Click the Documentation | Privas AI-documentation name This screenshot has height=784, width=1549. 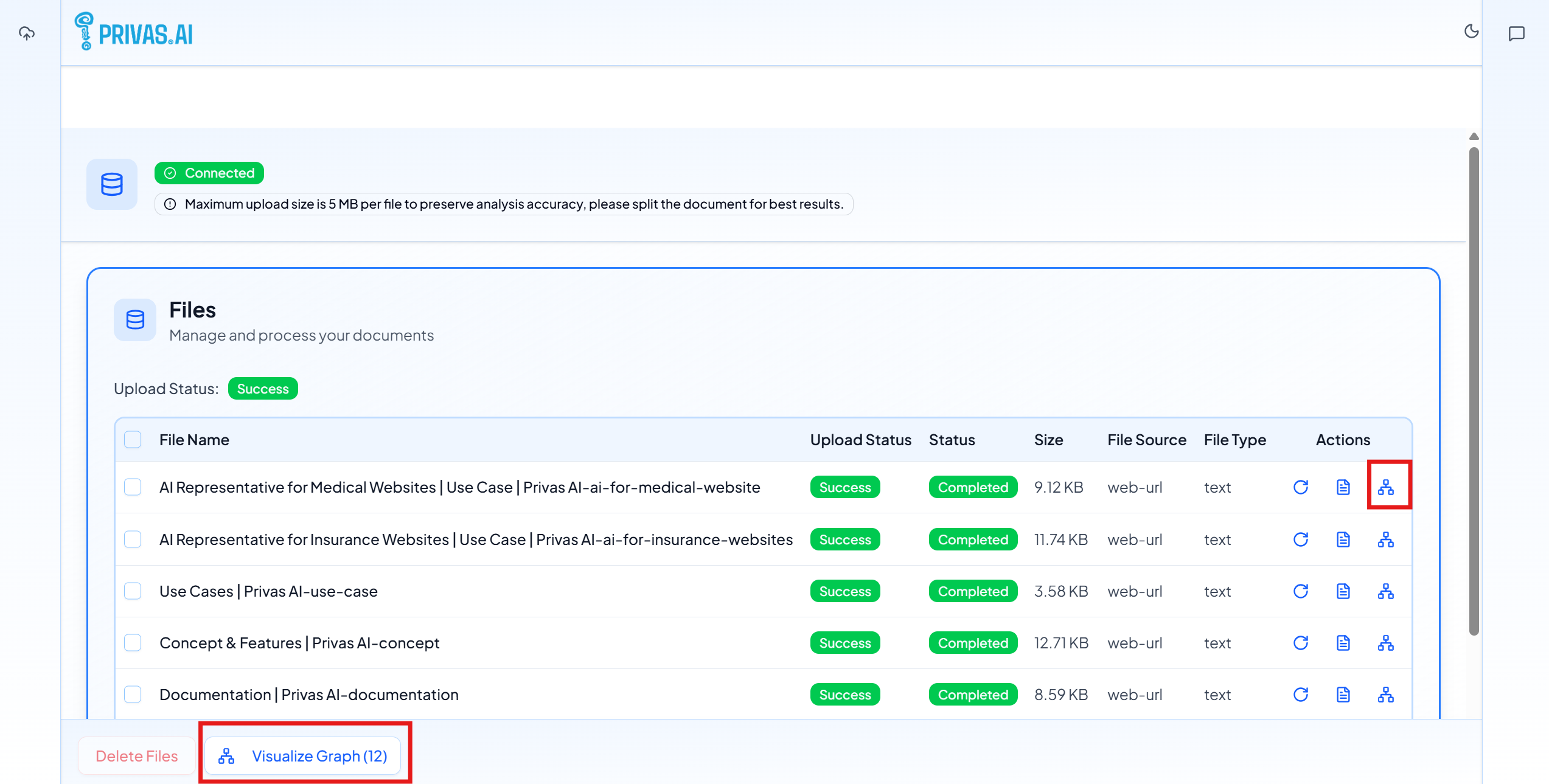309,695
